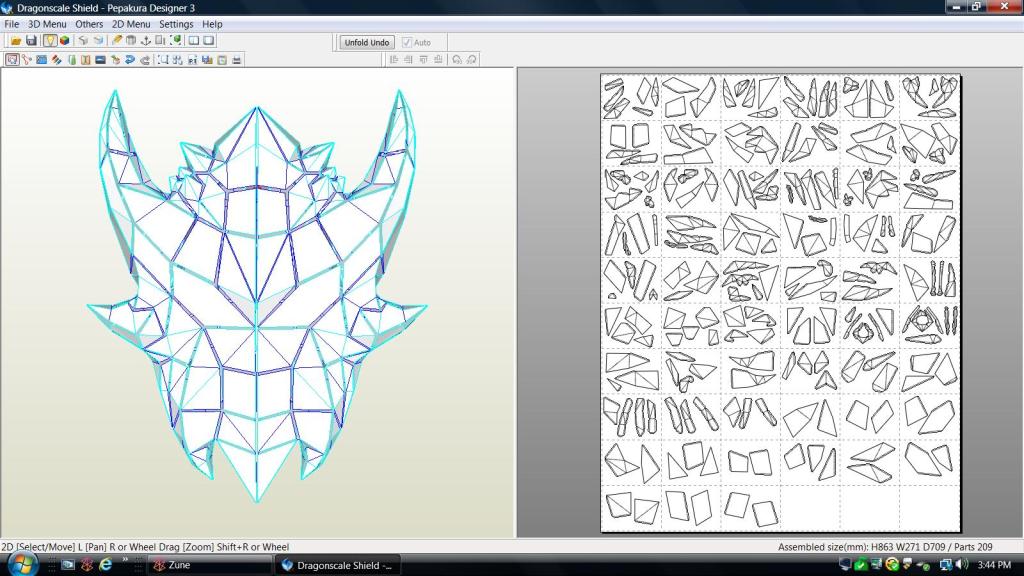
Task: Activate the Select/Move tool icon
Action: 12,59
